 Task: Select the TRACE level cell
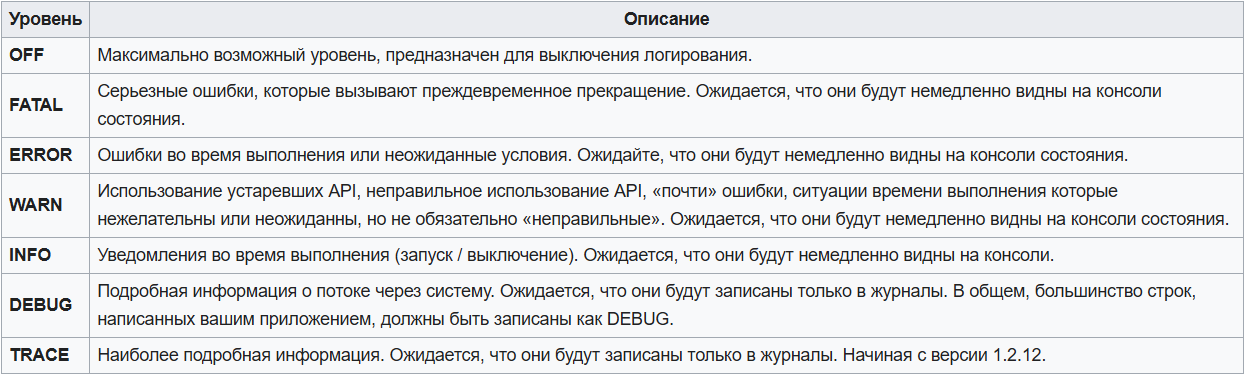click(45, 355)
